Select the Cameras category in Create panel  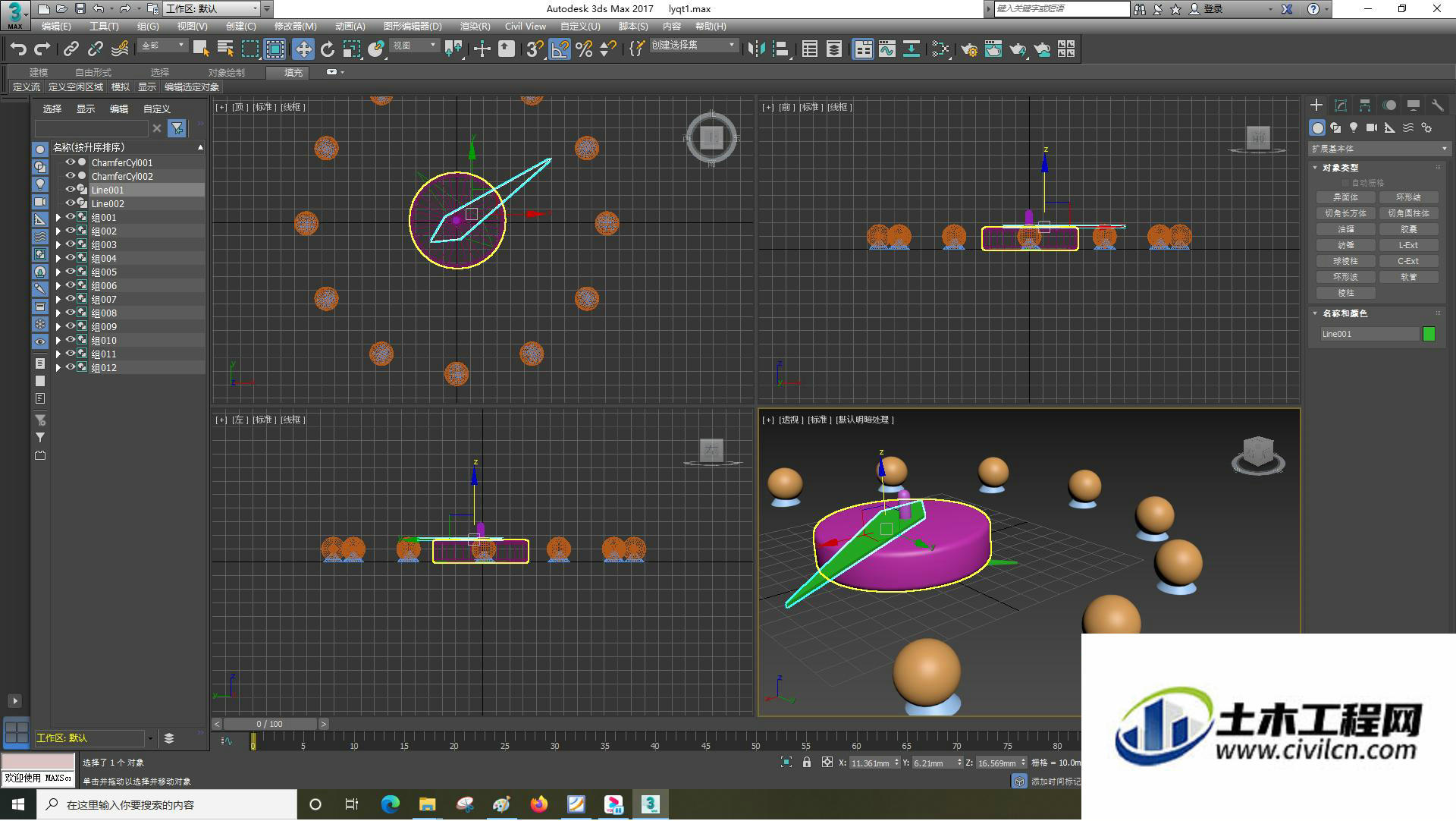pos(1372,127)
